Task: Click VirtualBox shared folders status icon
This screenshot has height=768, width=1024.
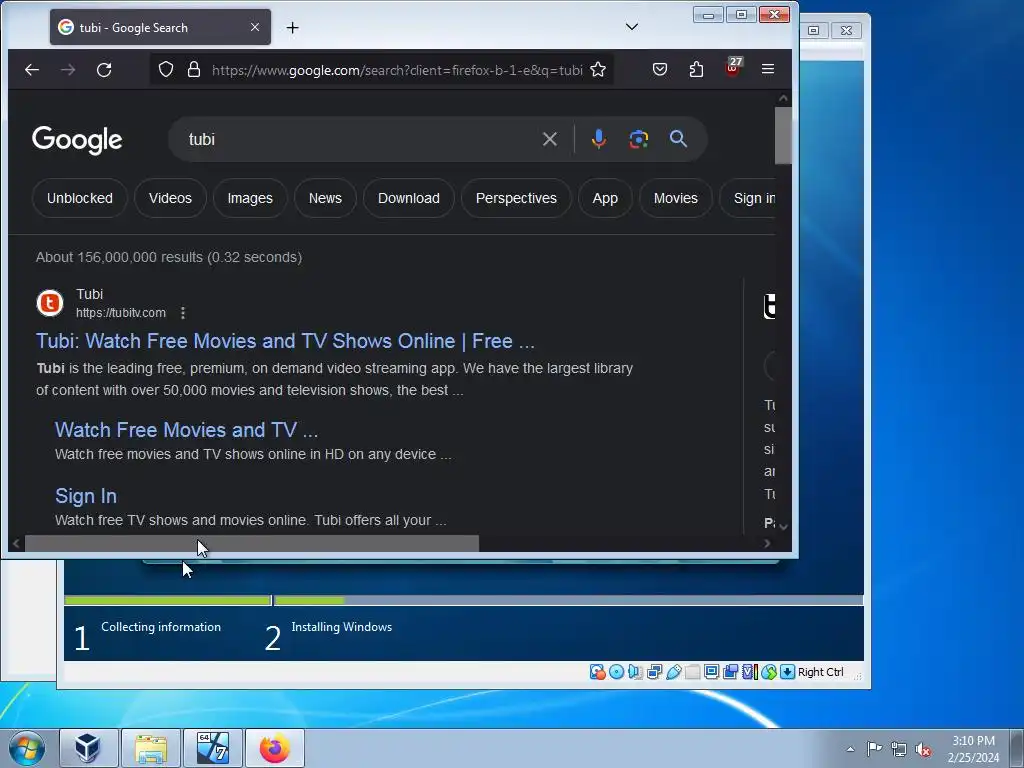Action: 692,672
